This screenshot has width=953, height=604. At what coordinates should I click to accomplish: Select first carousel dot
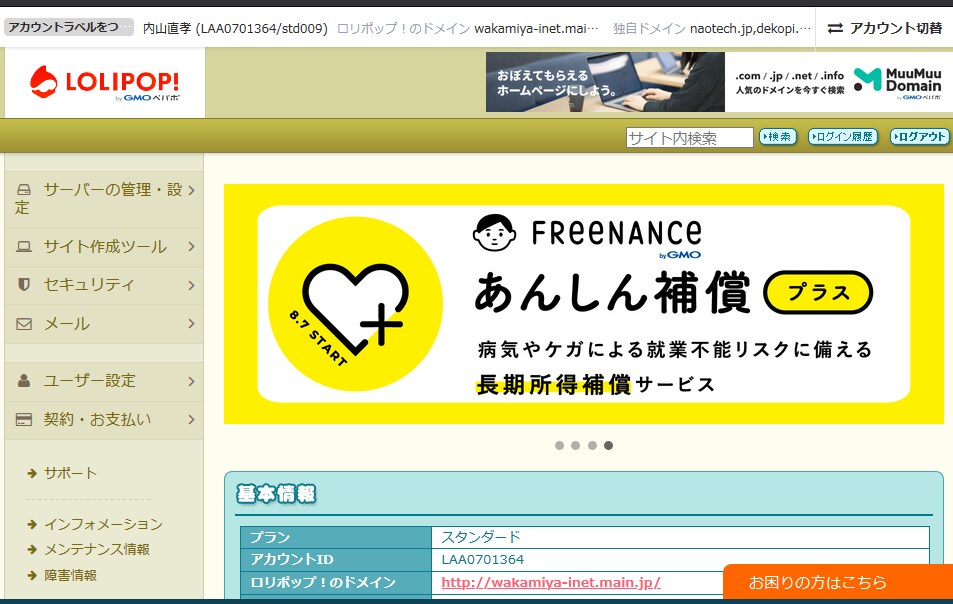pos(559,445)
